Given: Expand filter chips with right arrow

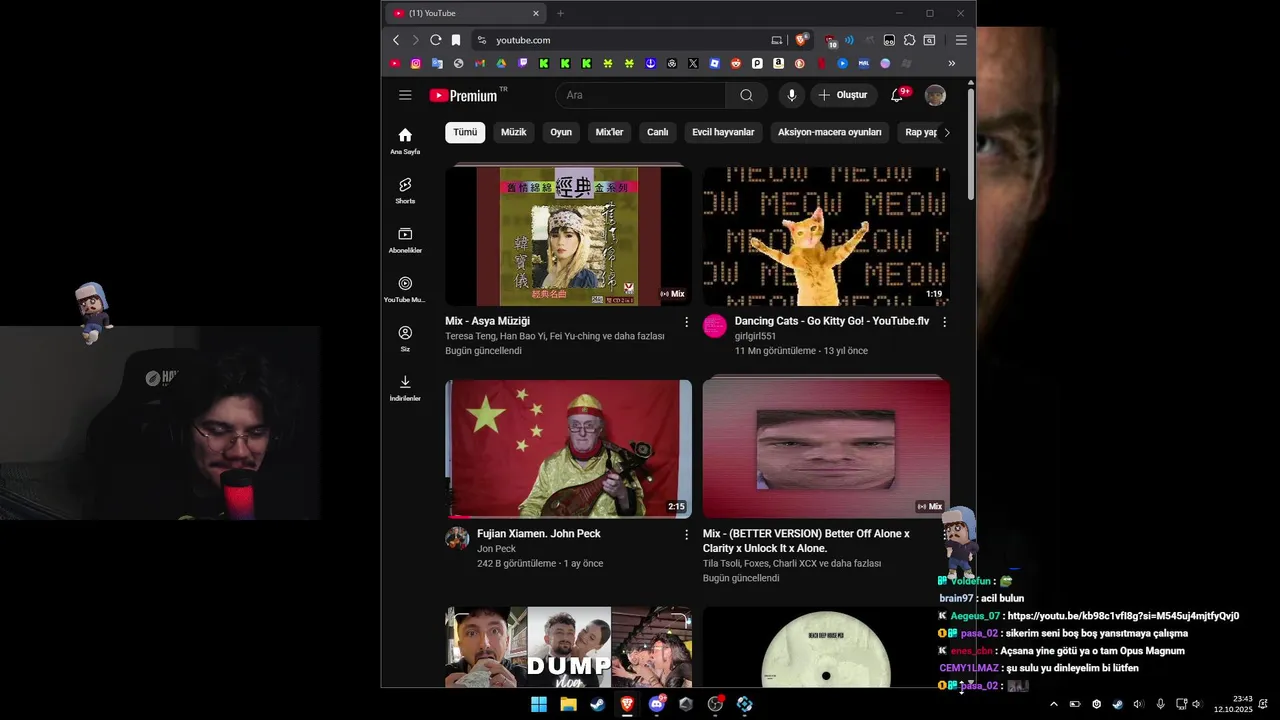Looking at the screenshot, I should pyautogui.click(x=946, y=132).
